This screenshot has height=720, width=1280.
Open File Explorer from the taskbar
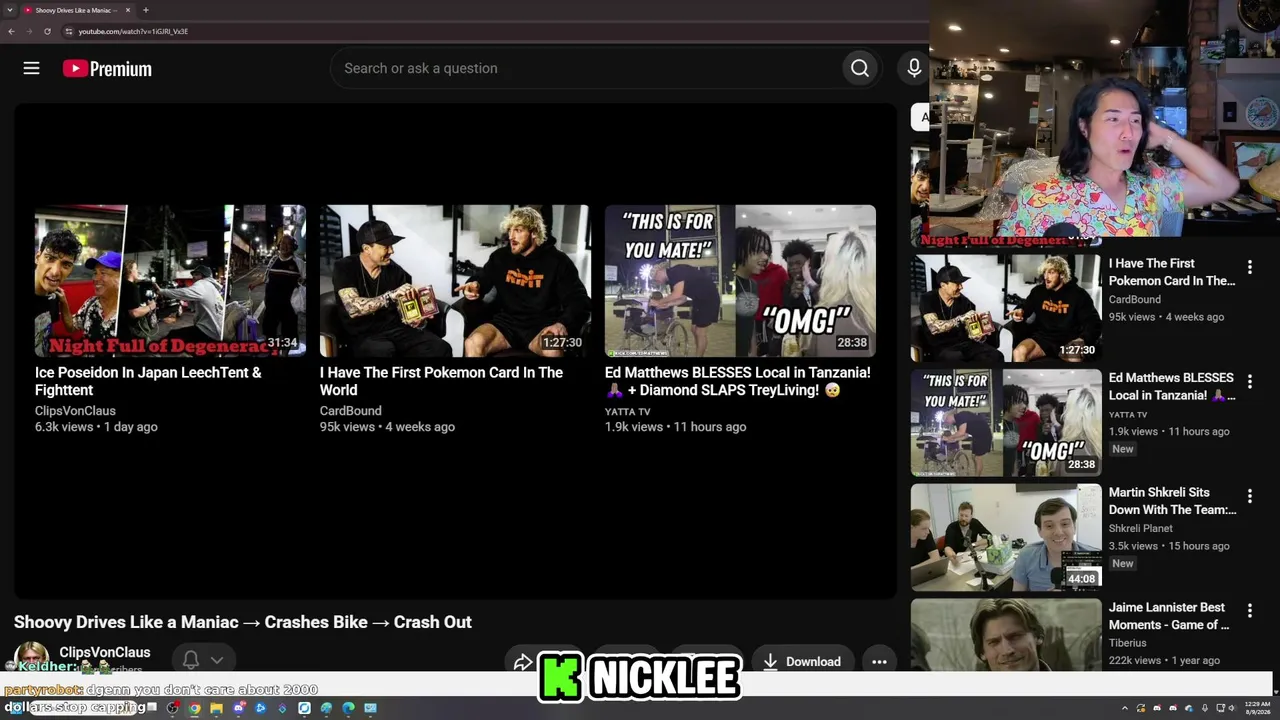[216, 708]
